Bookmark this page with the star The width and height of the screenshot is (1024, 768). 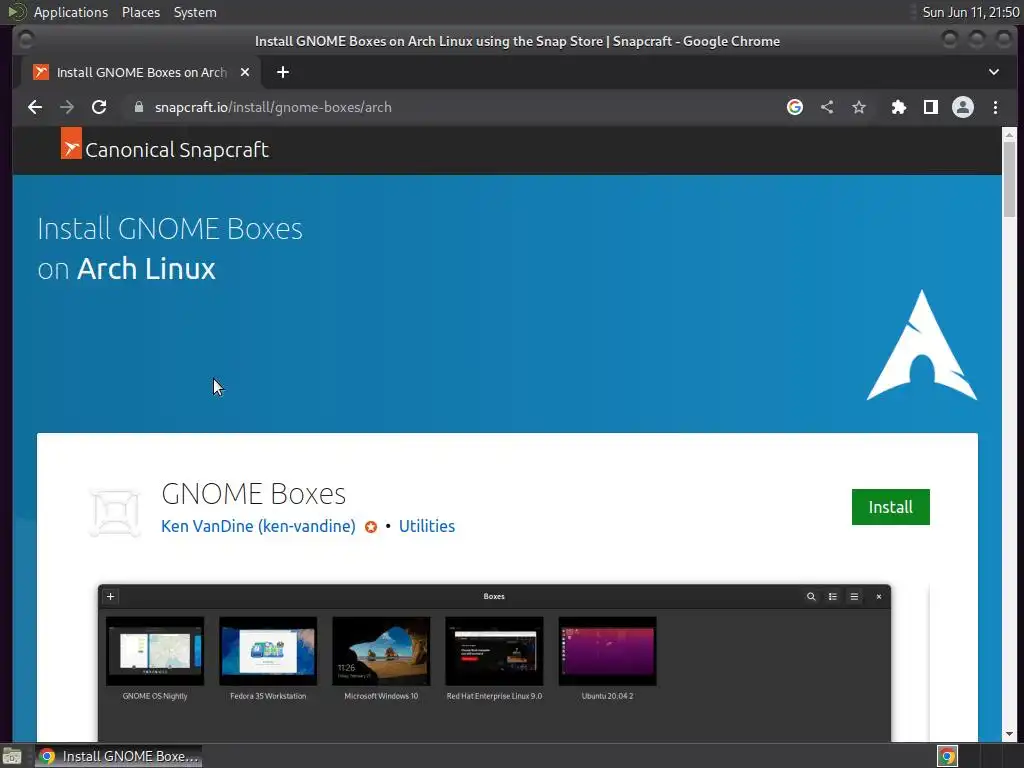[859, 107]
